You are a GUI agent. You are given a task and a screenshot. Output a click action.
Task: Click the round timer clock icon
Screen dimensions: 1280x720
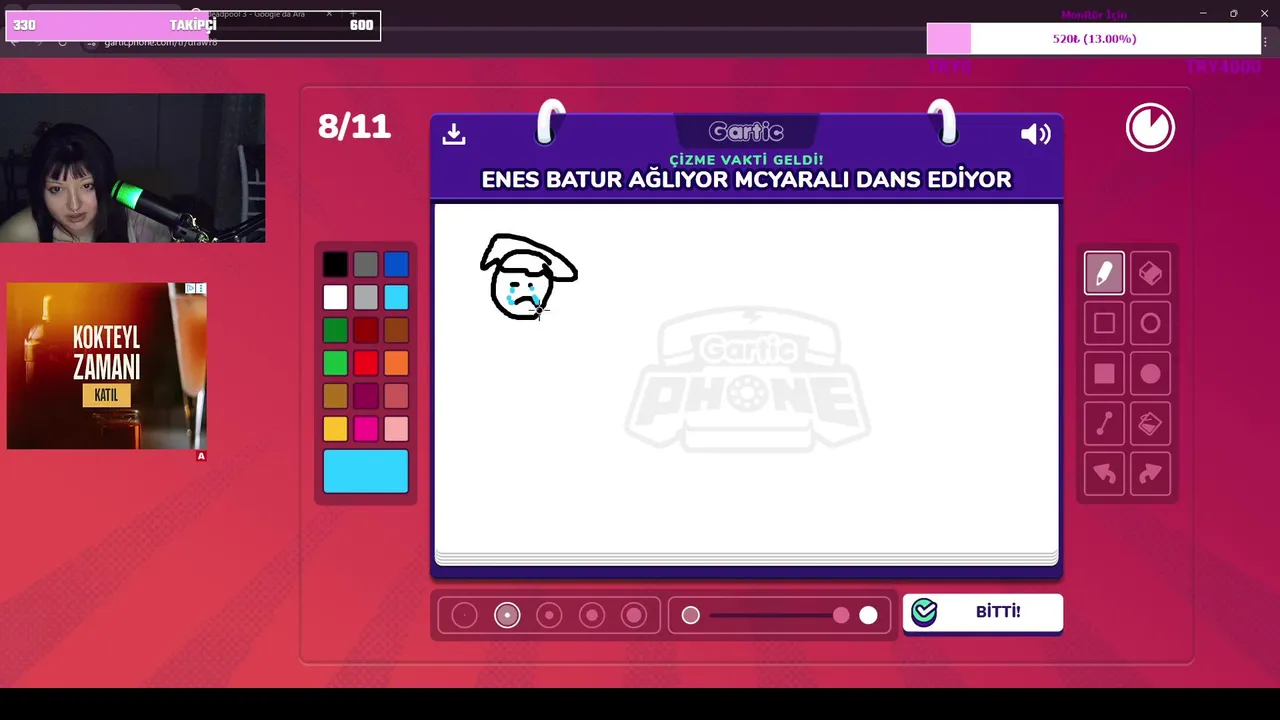pos(1150,128)
